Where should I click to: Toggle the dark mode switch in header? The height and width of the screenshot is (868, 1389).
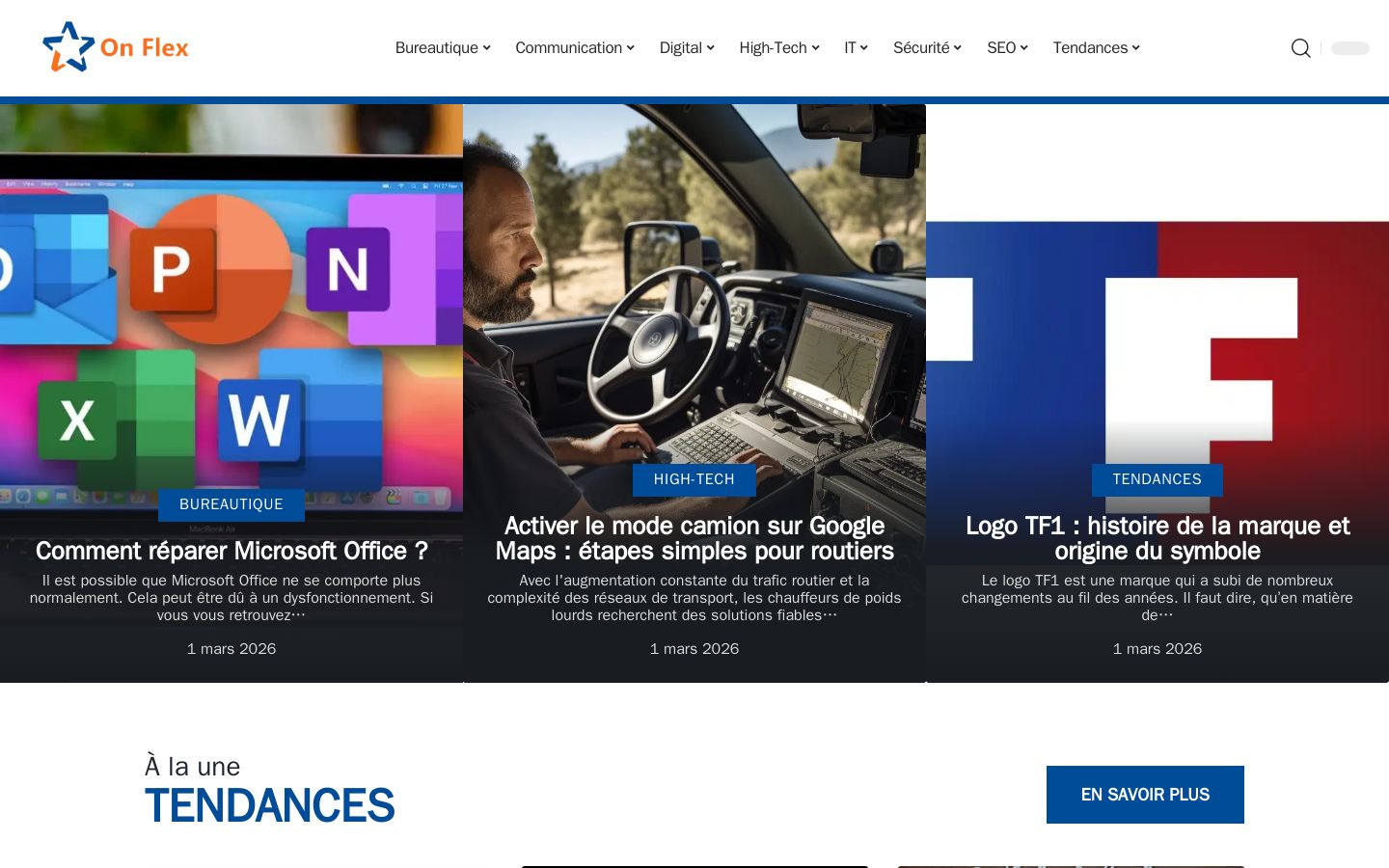point(1350,48)
